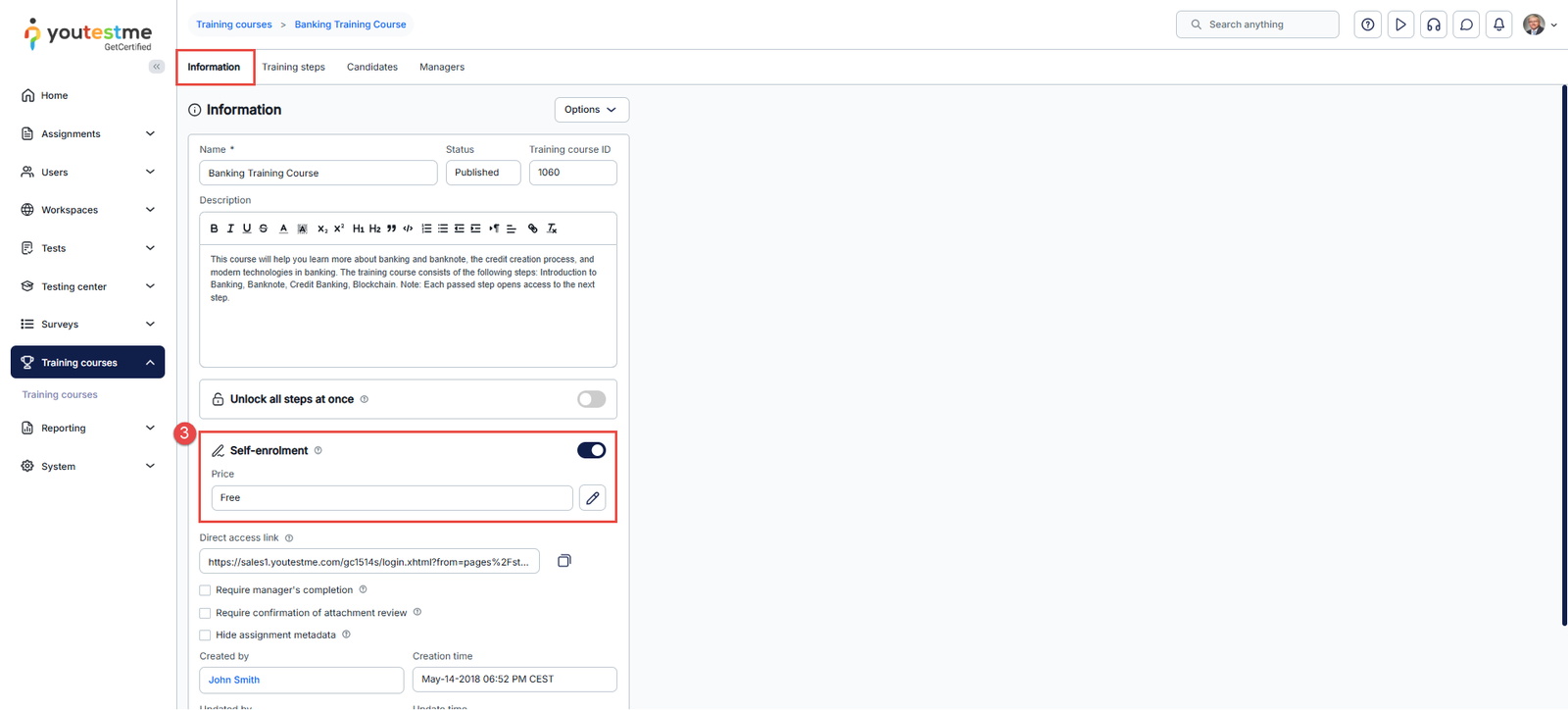This screenshot has height=710, width=1568.
Task: Open John Smith's profile link
Action: tap(234, 680)
